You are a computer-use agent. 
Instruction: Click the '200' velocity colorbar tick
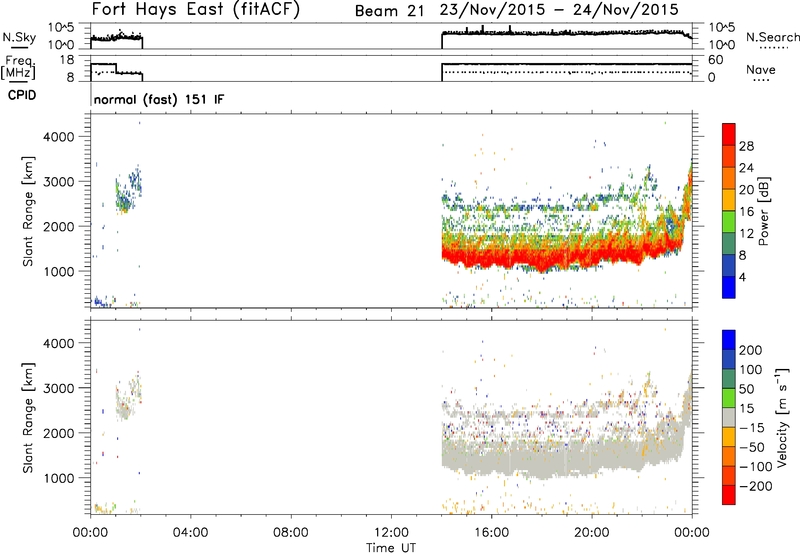click(751, 350)
